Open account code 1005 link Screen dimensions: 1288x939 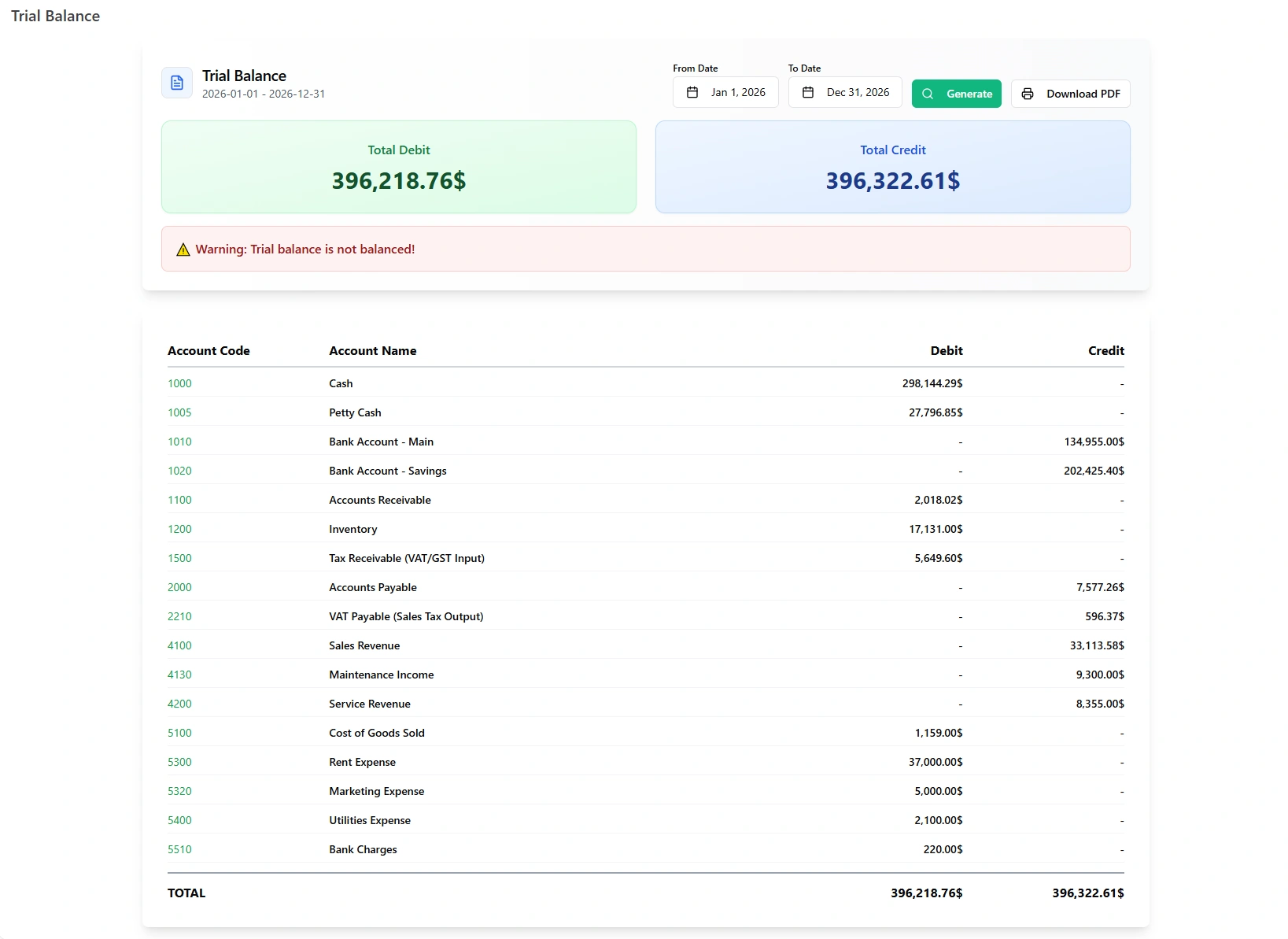179,412
